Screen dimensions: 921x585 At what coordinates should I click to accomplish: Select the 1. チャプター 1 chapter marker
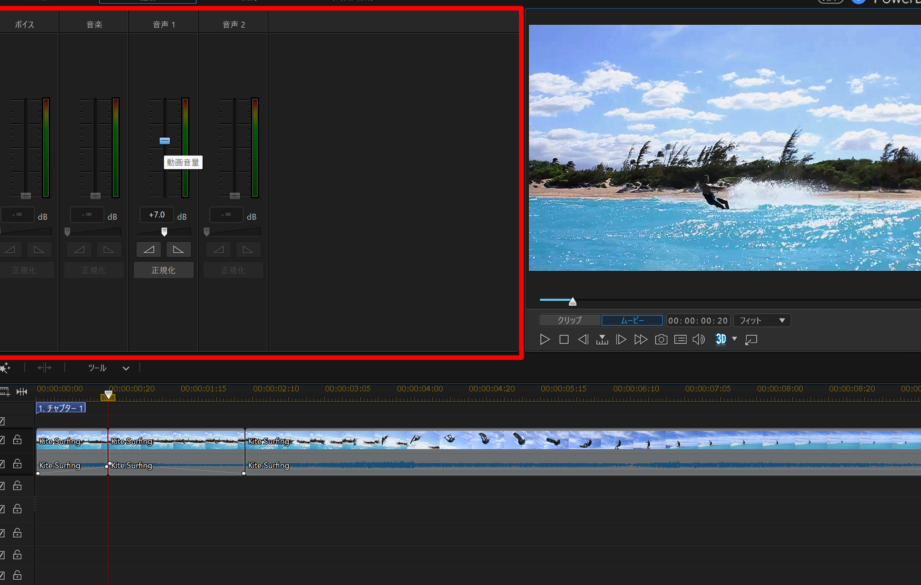pyautogui.click(x=61, y=408)
